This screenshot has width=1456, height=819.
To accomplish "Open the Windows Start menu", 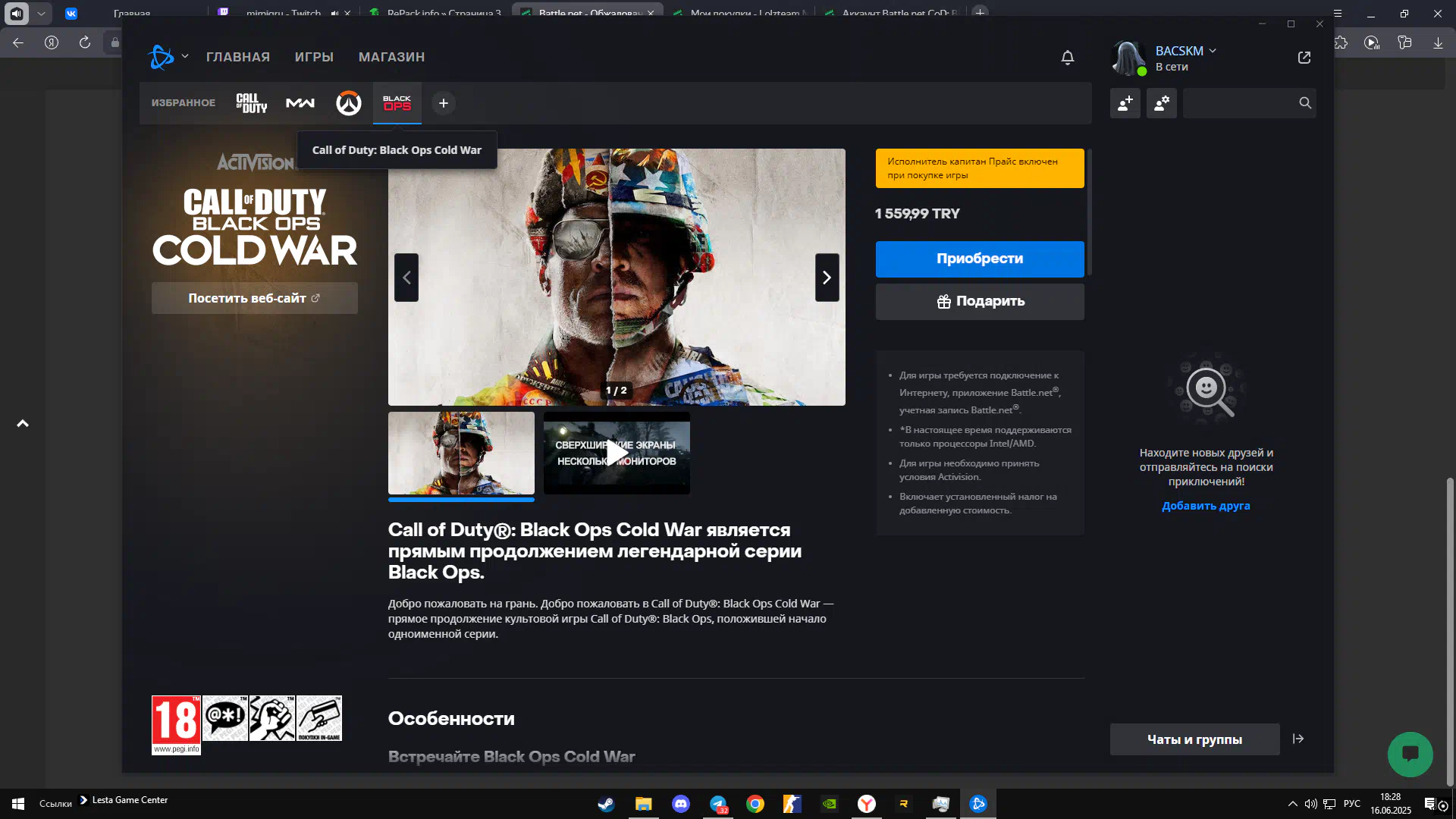I will [18, 804].
